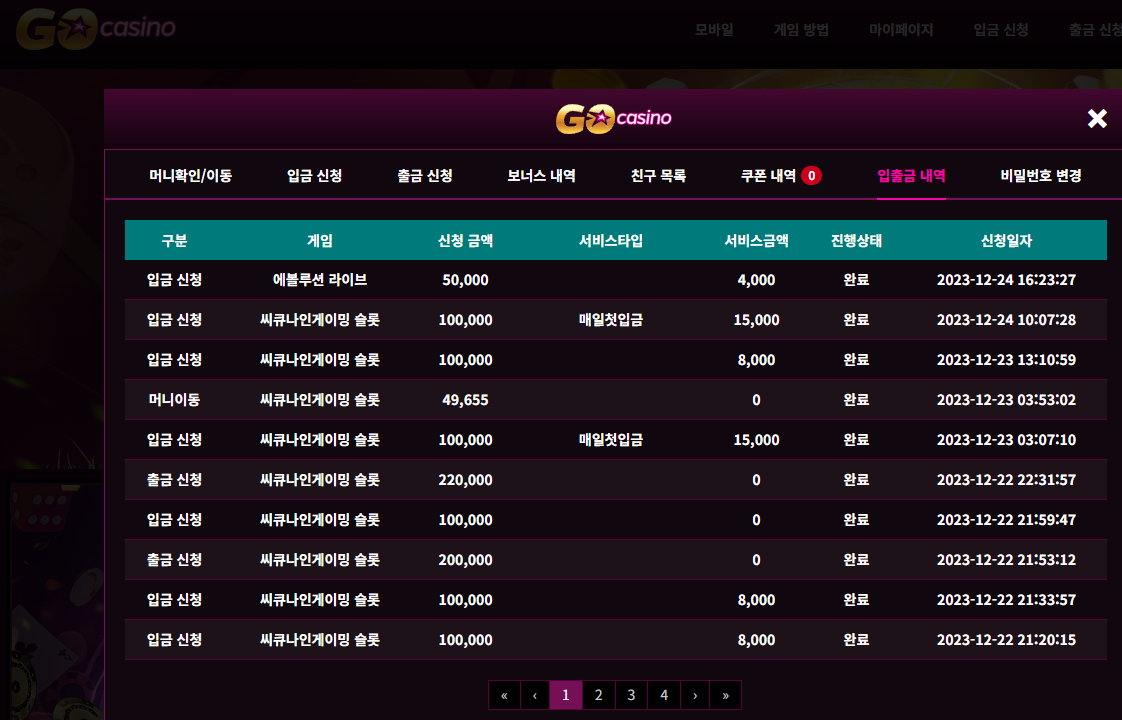The image size is (1122, 720).
Task: Go to next page with › arrow
Action: click(695, 695)
